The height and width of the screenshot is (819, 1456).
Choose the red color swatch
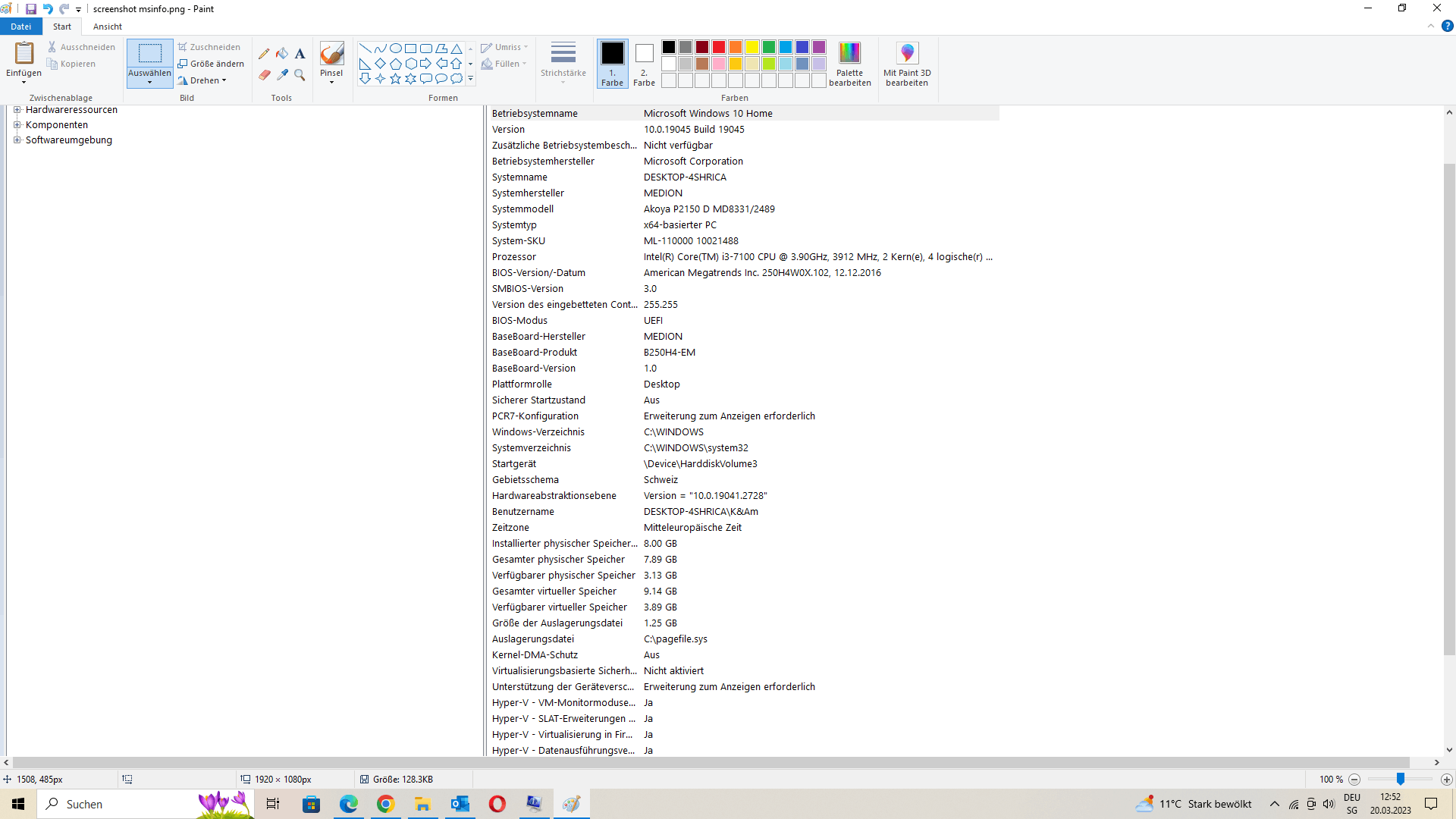pos(718,47)
